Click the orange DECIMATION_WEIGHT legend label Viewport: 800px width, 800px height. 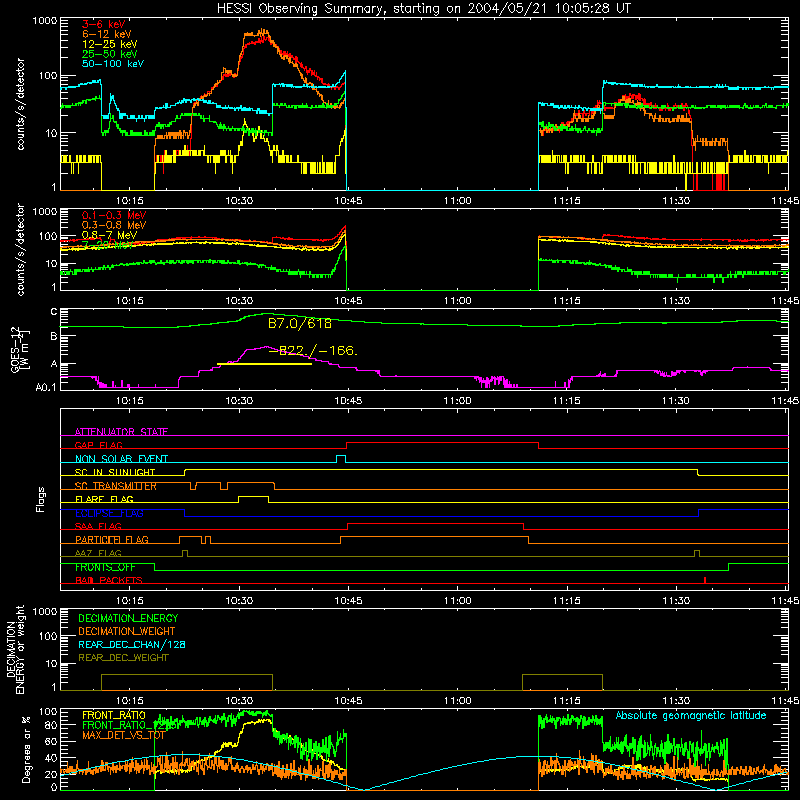(127, 631)
